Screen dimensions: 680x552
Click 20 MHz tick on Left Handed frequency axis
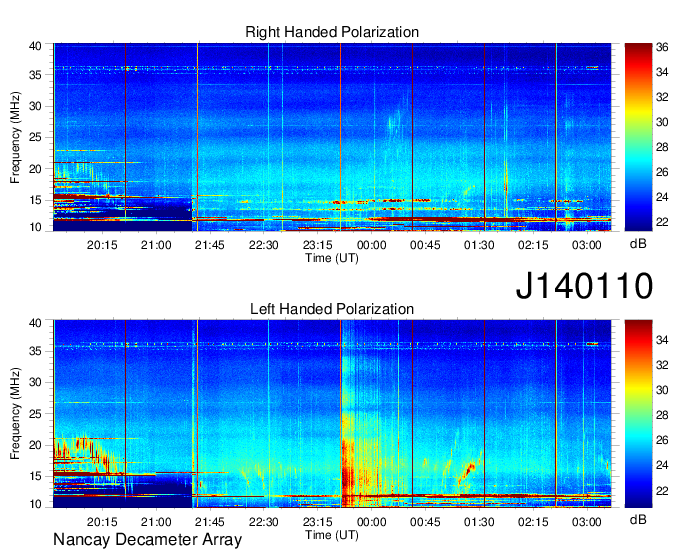click(35, 445)
